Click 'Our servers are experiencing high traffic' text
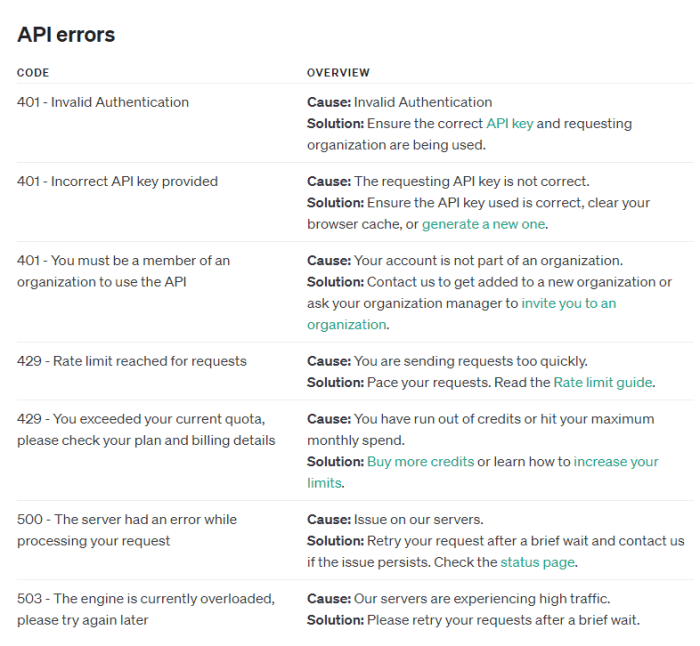The width and height of the screenshot is (700, 646). pos(482,599)
